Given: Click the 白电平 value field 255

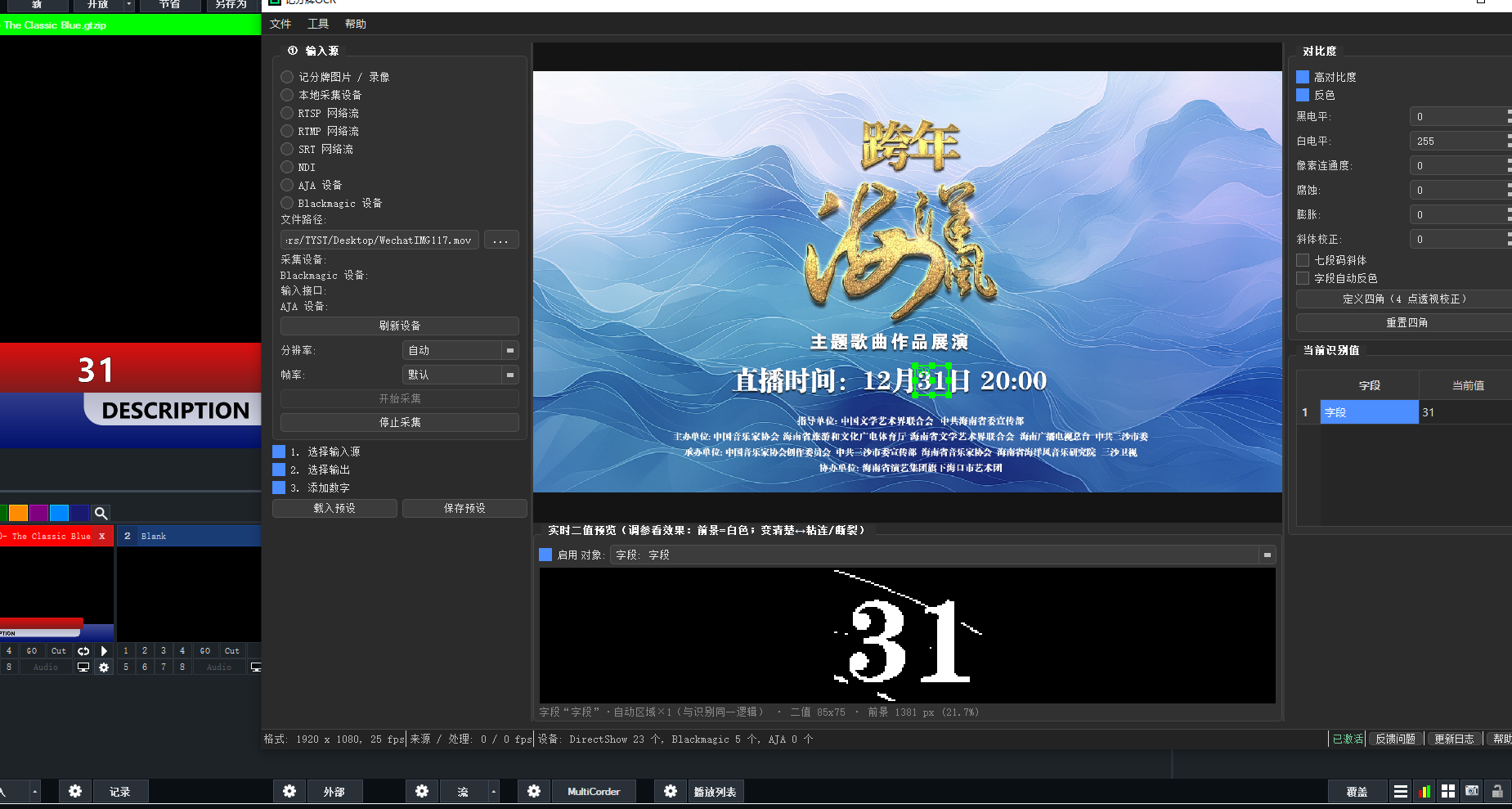Looking at the screenshot, I should point(1459,141).
